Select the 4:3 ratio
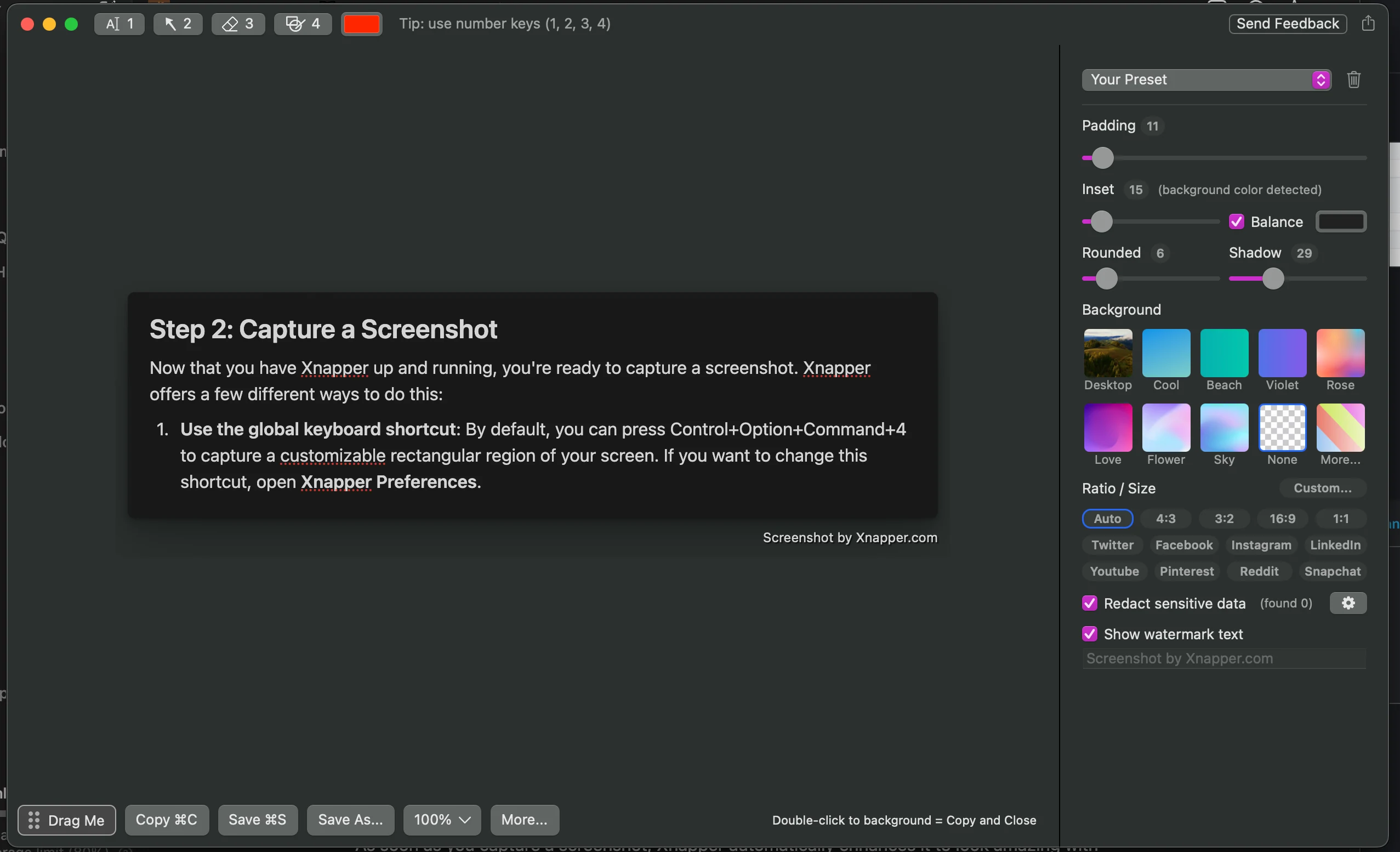Screen dimensions: 1400x852 pyautogui.click(x=1165, y=518)
